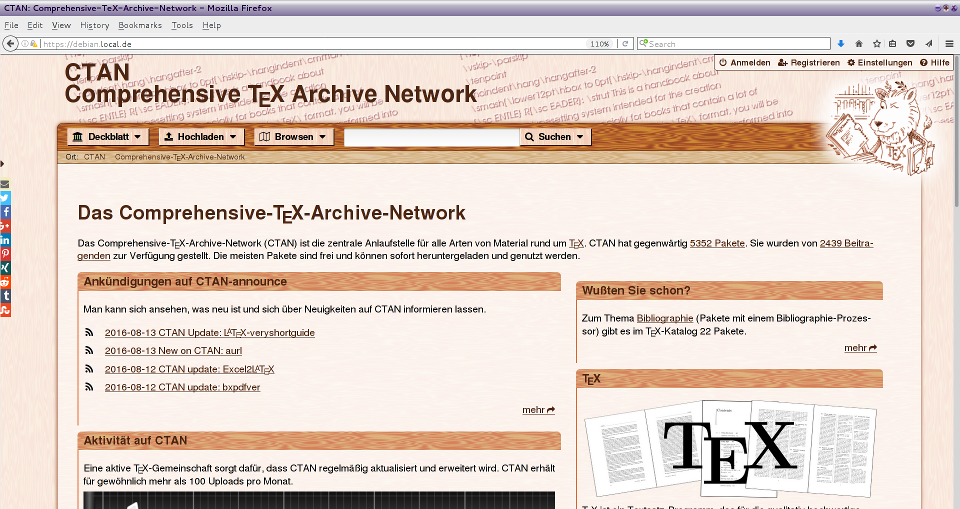Open the Firefox downloads arrow
Image resolution: width=960 pixels, height=509 pixels.
(841, 43)
